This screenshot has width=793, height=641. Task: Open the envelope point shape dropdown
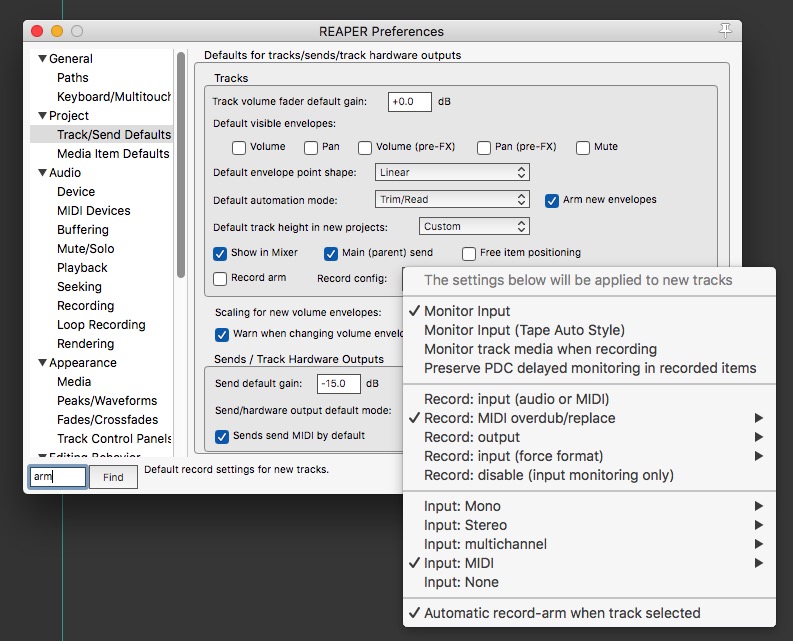coord(452,173)
